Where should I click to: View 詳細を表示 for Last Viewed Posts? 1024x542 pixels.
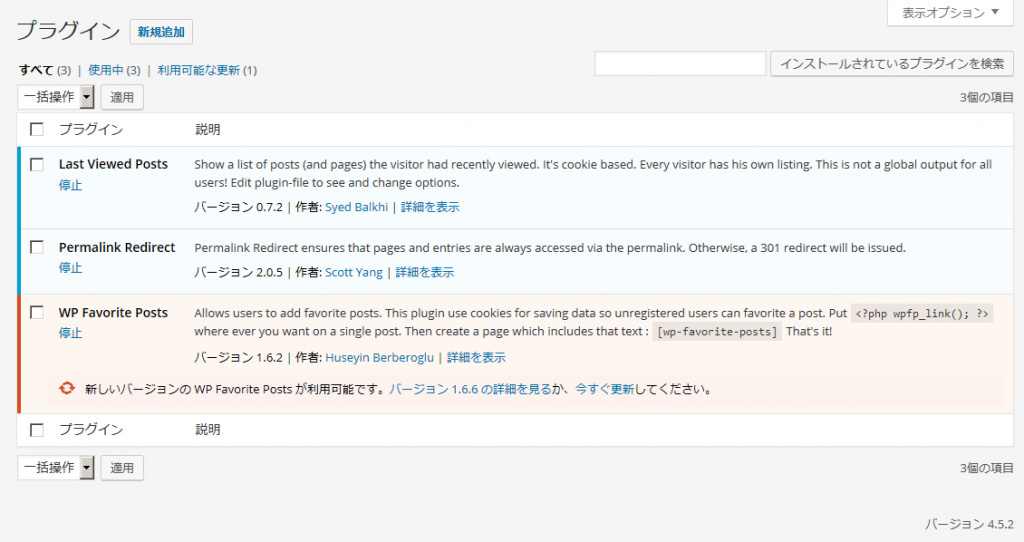click(x=430, y=207)
